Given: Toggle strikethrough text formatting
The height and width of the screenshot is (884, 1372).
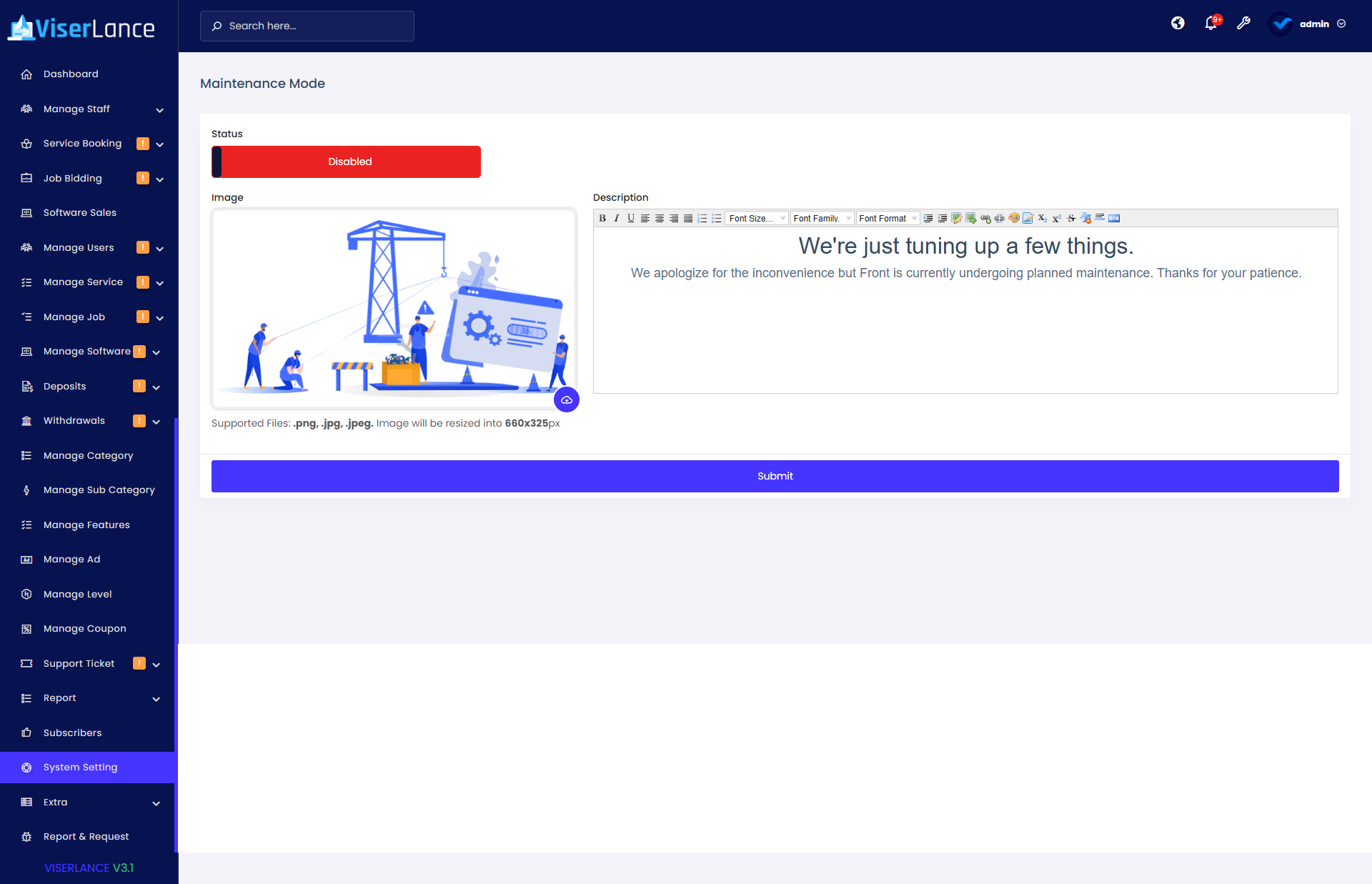Looking at the screenshot, I should (x=1071, y=218).
